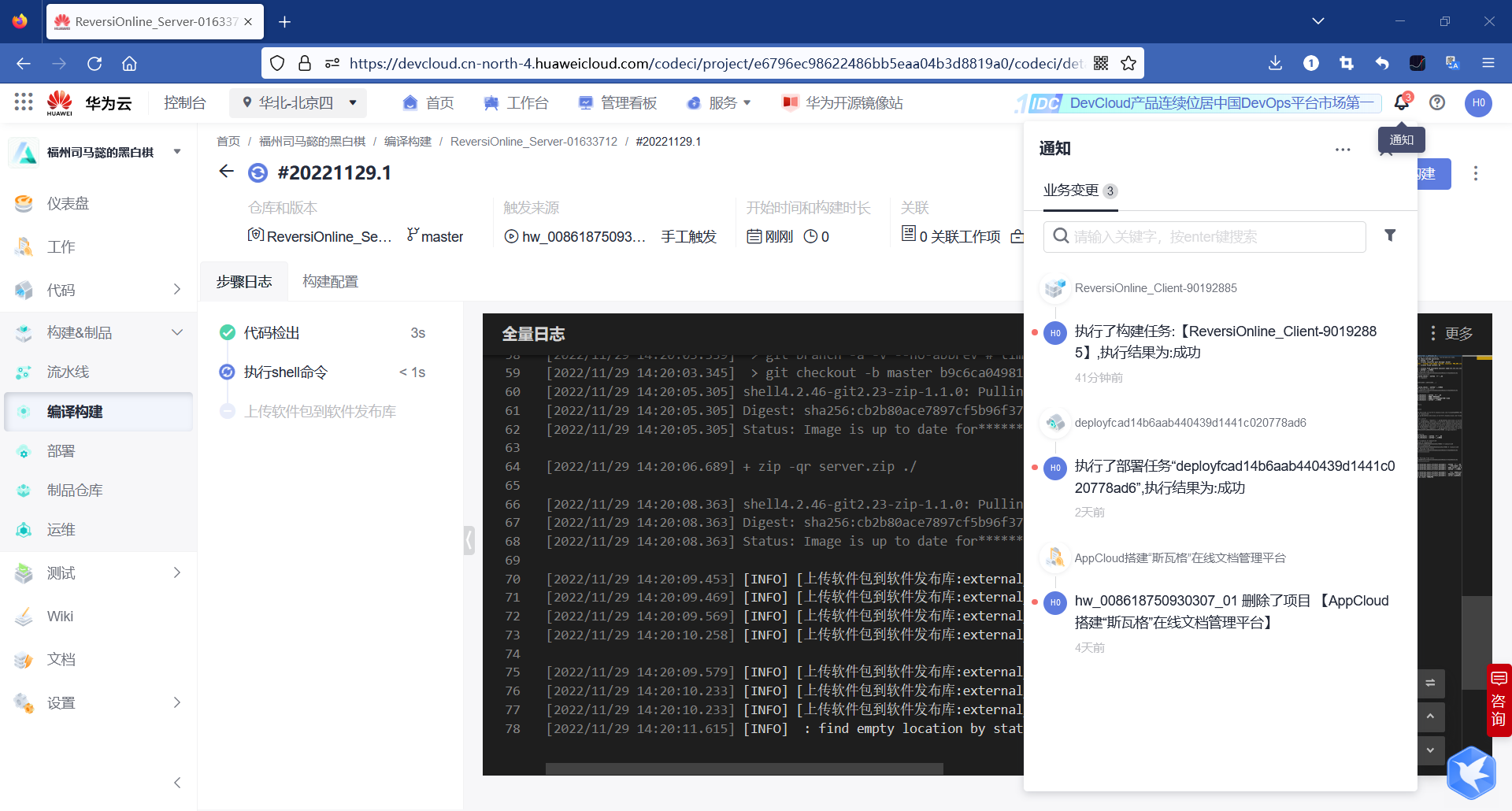Open 华为开源镜像站 link
Image resolution: width=1512 pixels, height=811 pixels.
click(x=843, y=102)
